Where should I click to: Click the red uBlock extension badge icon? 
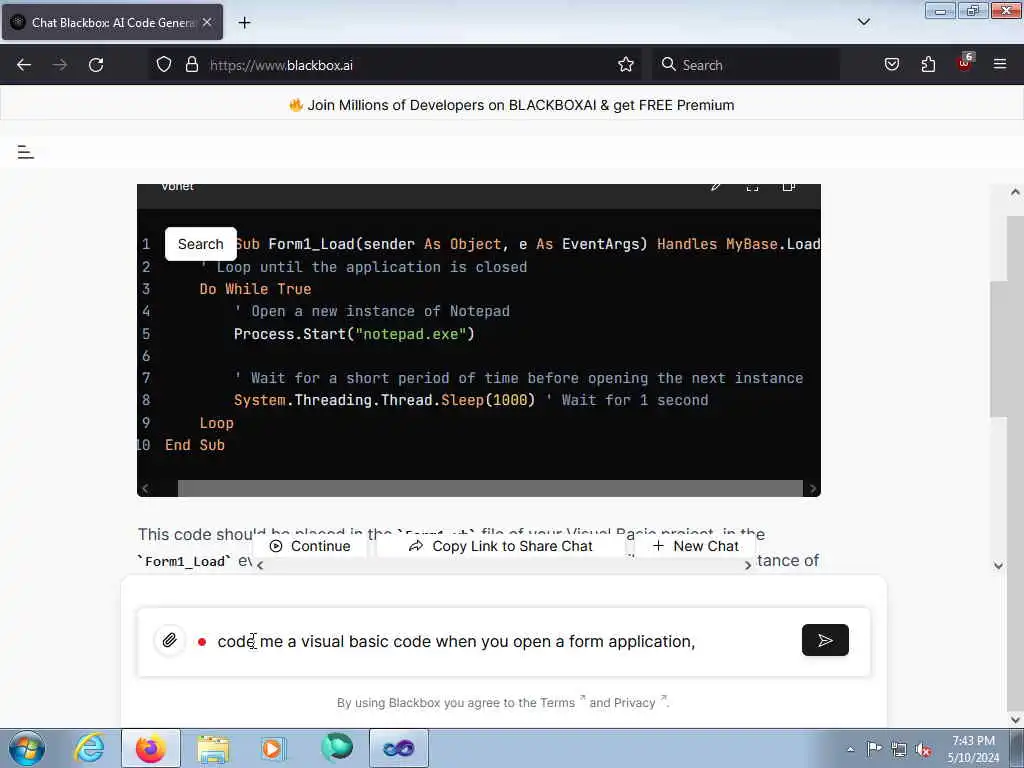(965, 63)
